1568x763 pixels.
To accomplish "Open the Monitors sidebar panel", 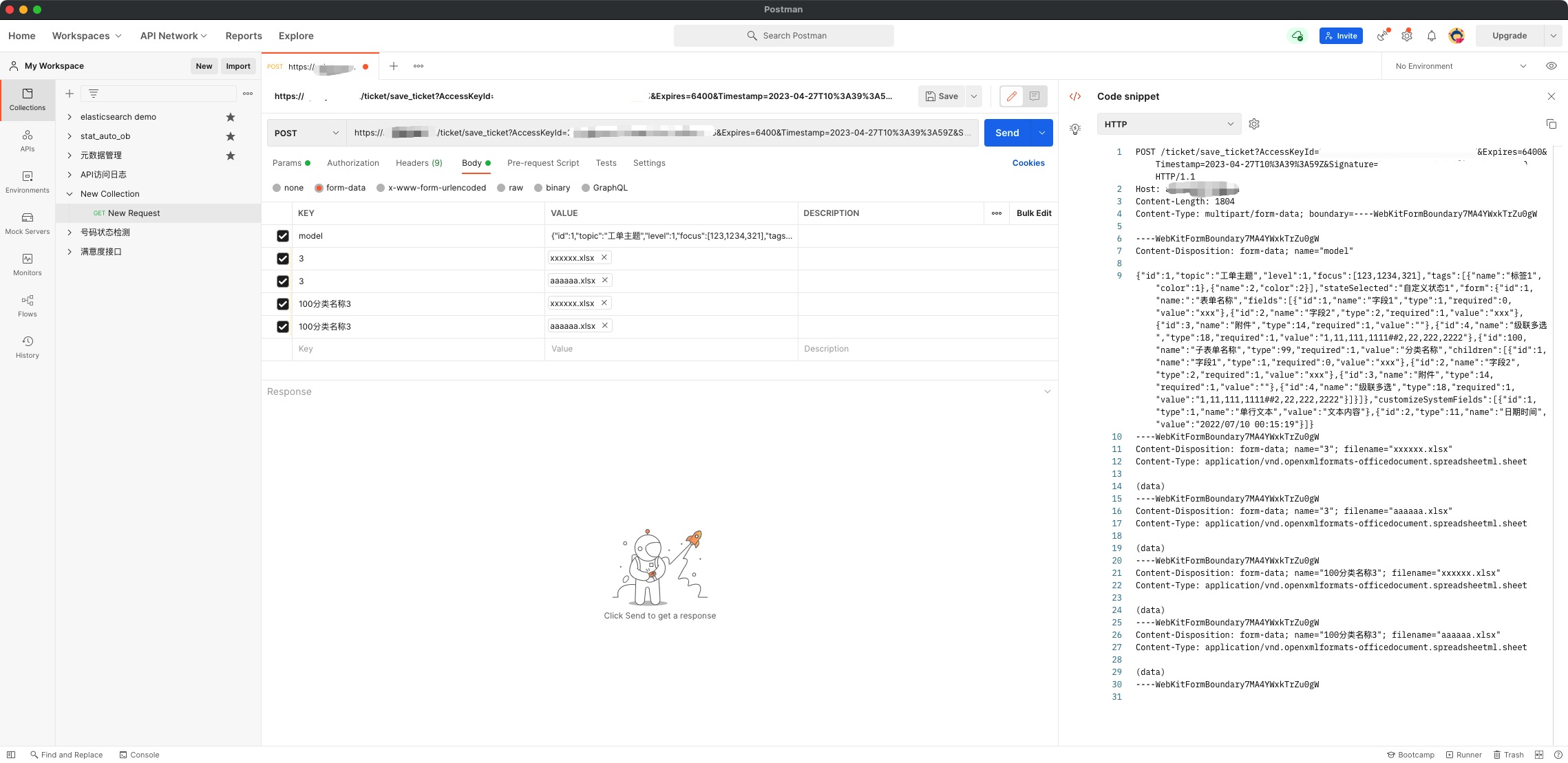I will pos(28,265).
